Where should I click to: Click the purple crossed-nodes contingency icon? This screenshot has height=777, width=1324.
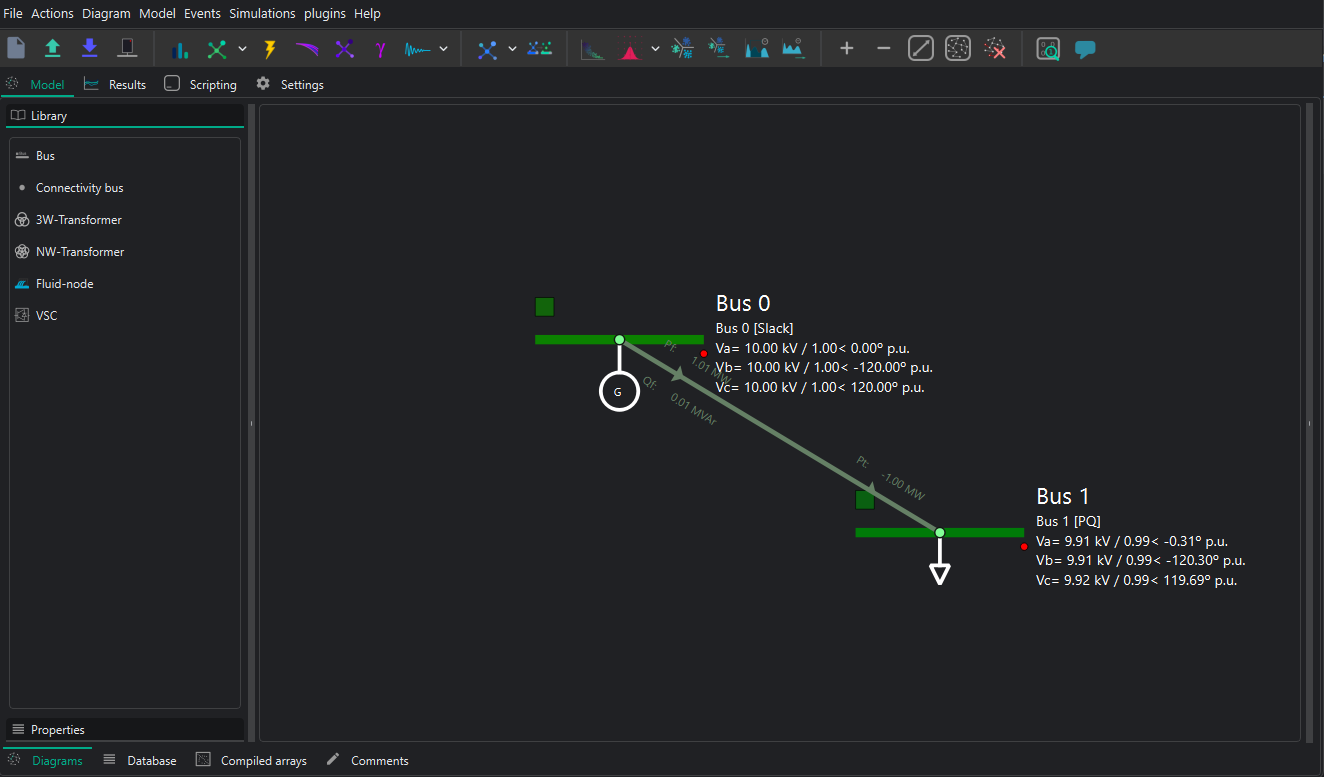344,48
